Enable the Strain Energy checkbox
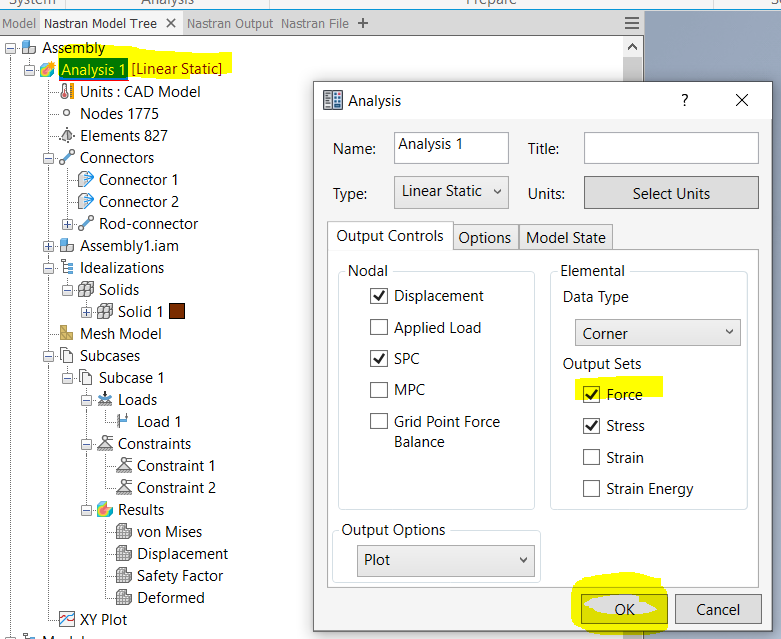The height and width of the screenshot is (639, 781). 591,489
